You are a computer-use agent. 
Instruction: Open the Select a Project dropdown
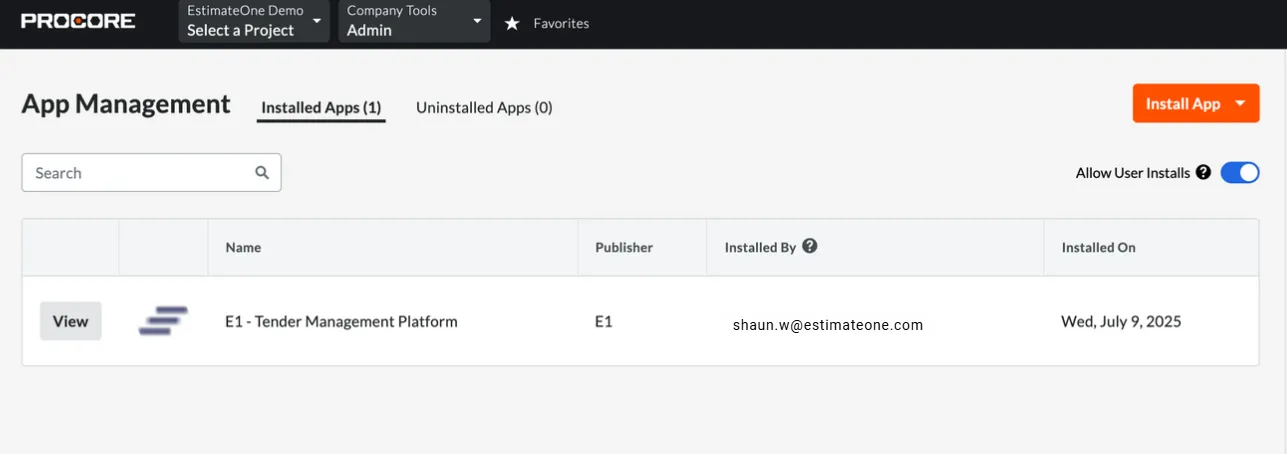254,21
